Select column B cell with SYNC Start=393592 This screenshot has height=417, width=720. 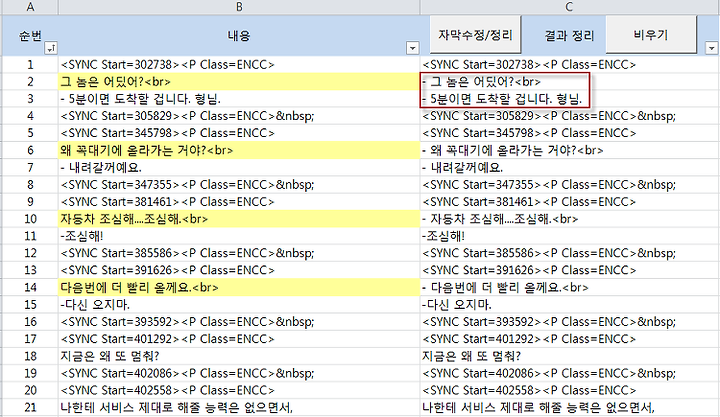pos(239,321)
